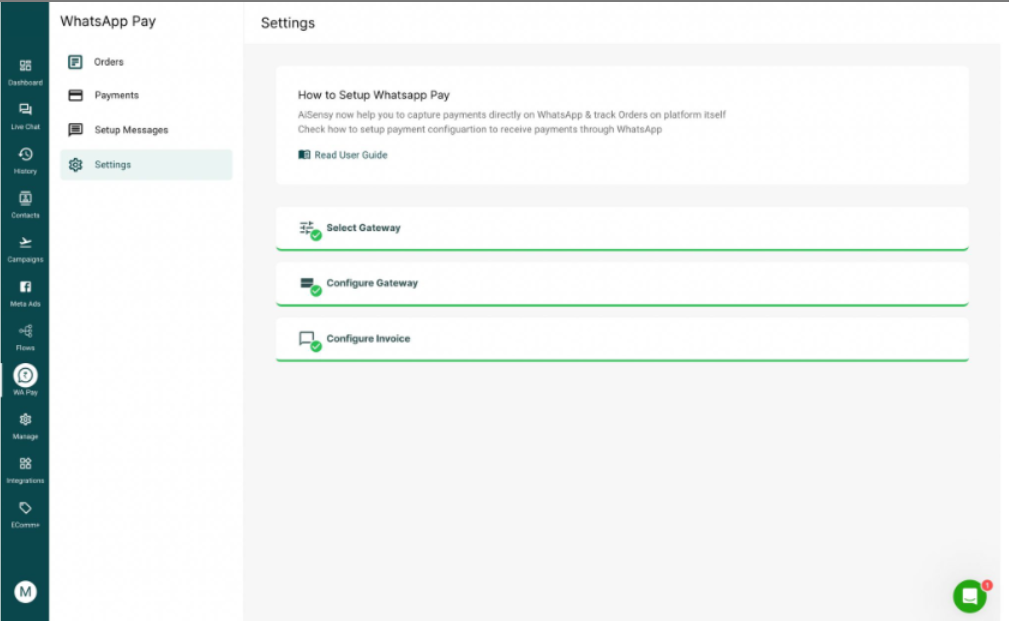Viewport: 1009px width, 621px height.
Task: Open the Setup Messages menu item
Action: click(146, 130)
